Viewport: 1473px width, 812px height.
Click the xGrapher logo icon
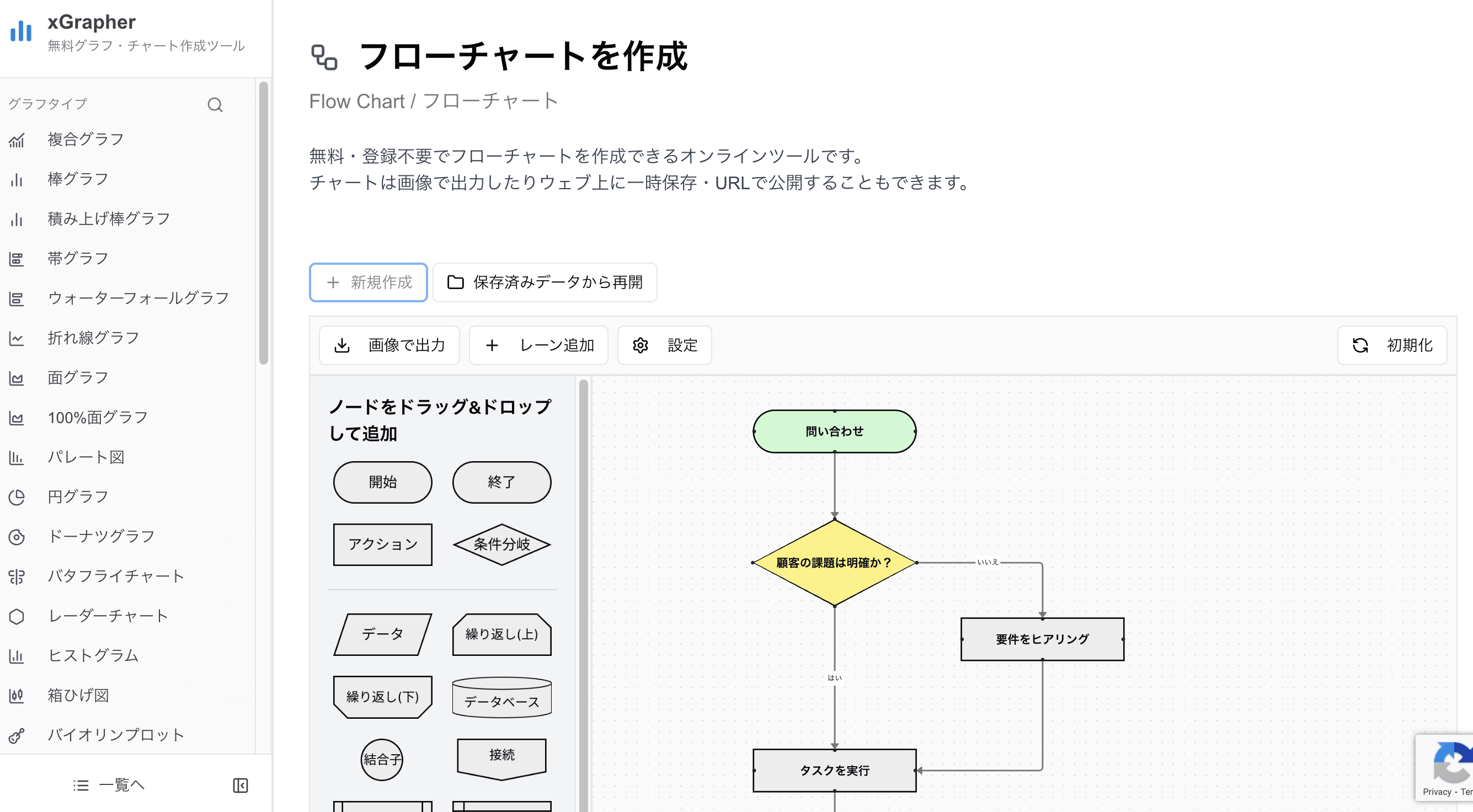click(x=20, y=31)
